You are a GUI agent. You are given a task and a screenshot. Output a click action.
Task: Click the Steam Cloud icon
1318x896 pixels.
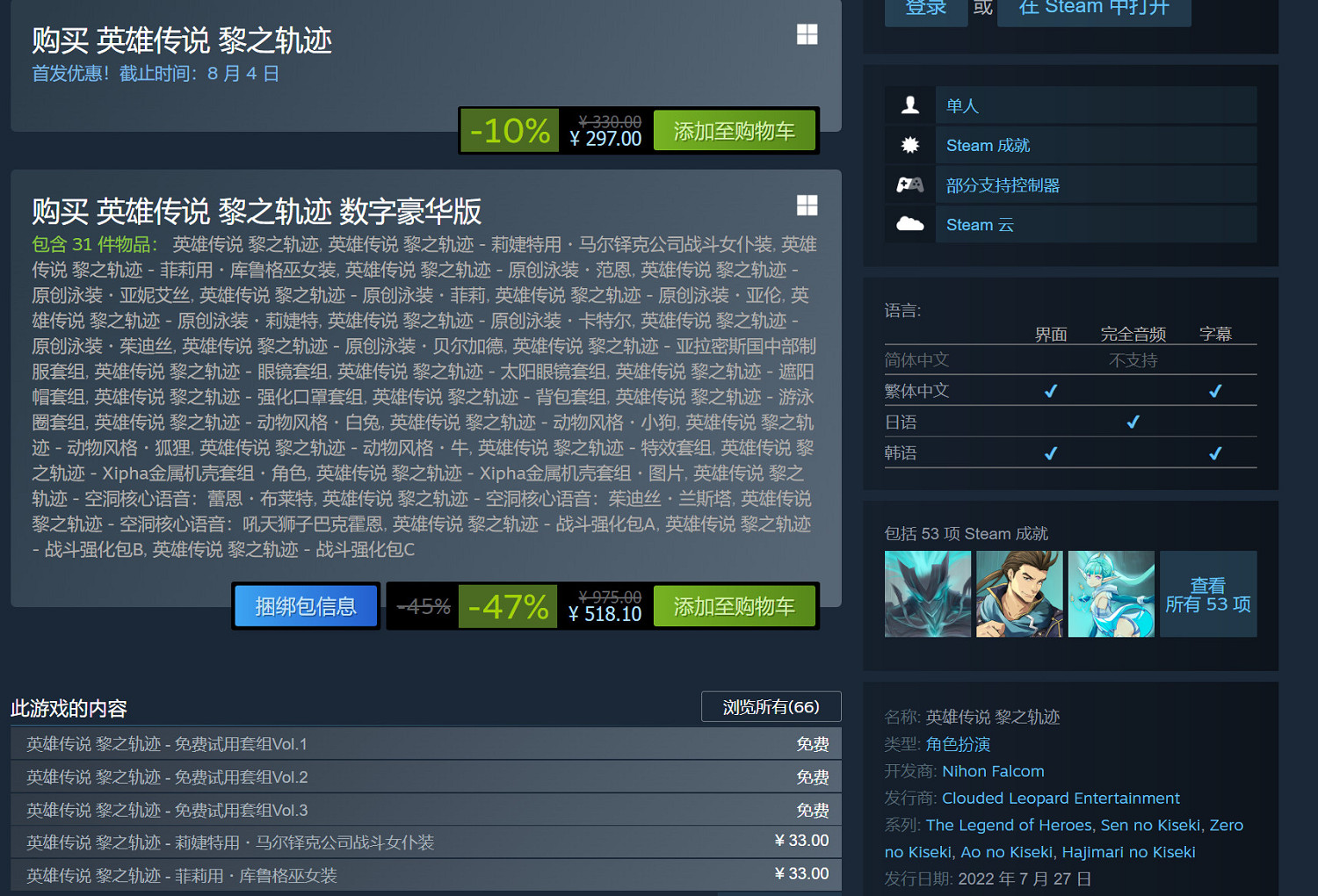[910, 224]
